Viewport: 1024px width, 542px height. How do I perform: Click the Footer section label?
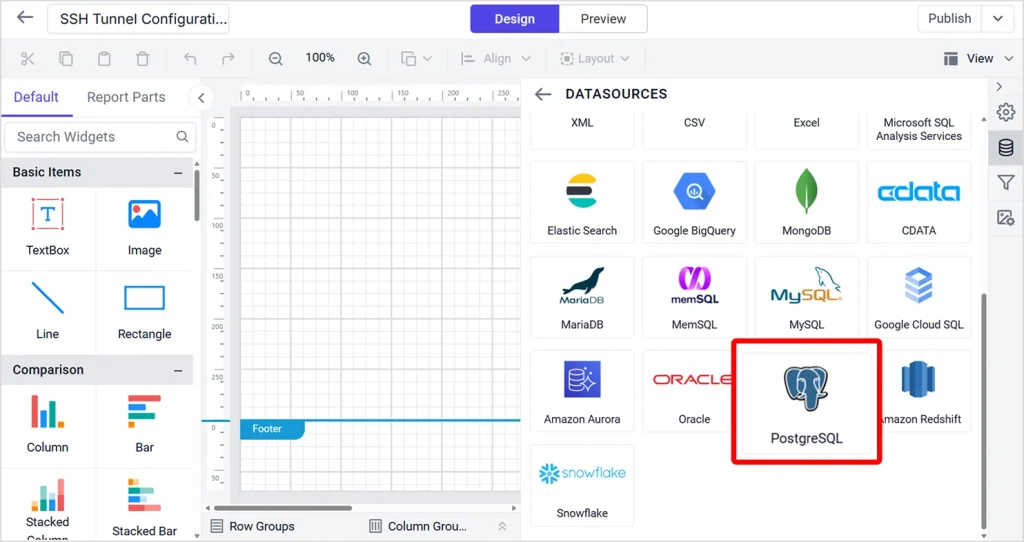272,429
